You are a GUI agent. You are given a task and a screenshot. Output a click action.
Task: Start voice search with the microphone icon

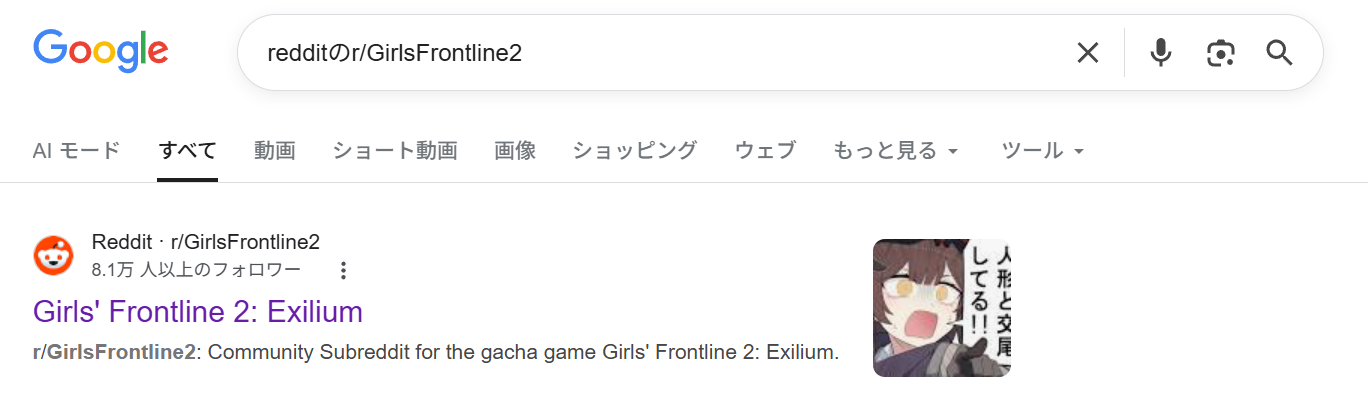1160,53
